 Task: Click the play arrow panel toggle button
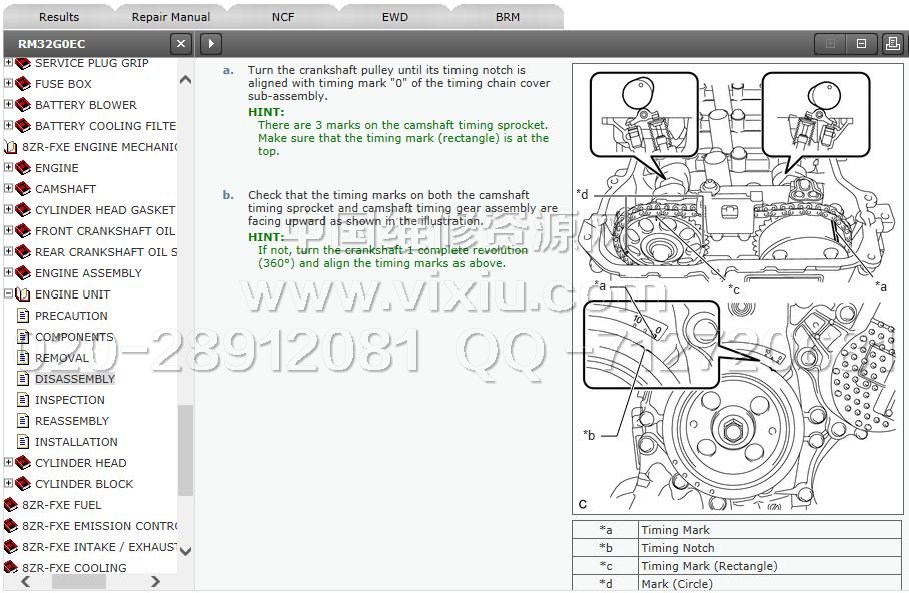point(210,43)
